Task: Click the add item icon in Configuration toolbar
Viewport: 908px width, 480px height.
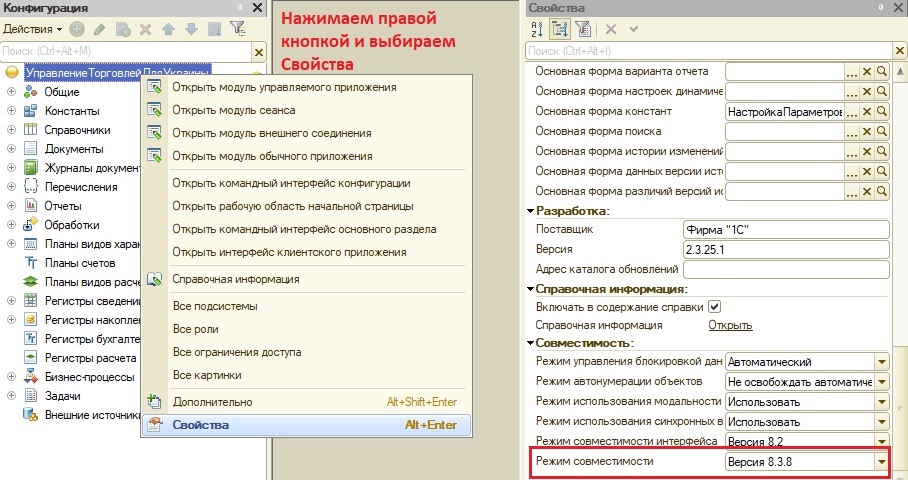Action: click(77, 29)
